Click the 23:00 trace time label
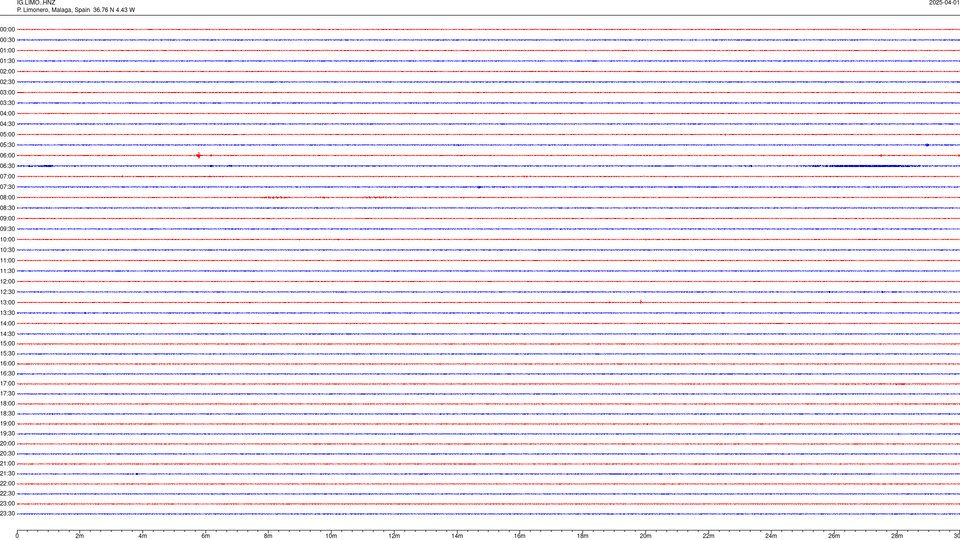 coord(7,504)
